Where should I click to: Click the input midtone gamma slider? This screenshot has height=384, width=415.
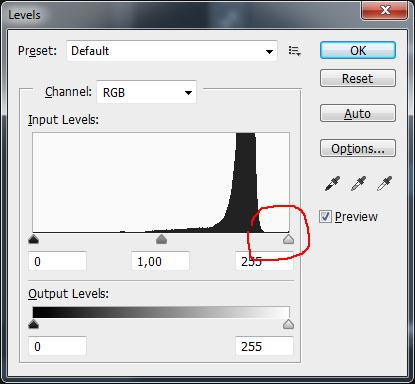pyautogui.click(x=161, y=239)
